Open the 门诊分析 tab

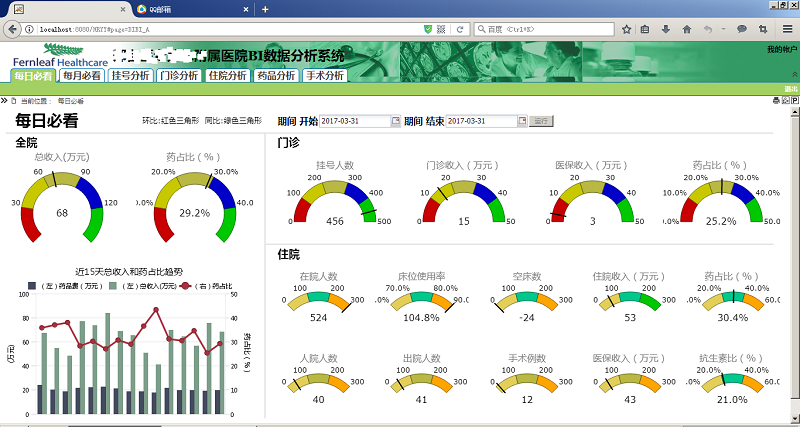pos(180,75)
